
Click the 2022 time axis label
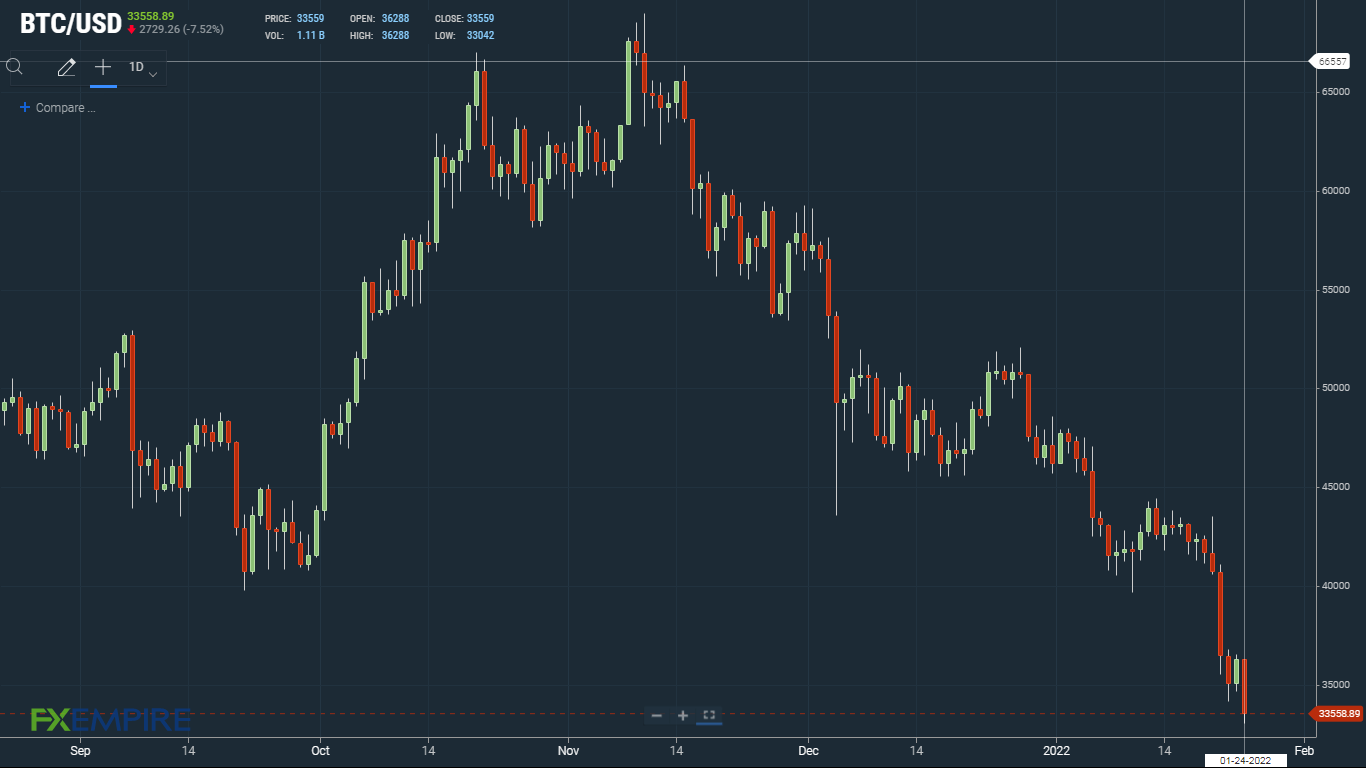coord(1057,750)
